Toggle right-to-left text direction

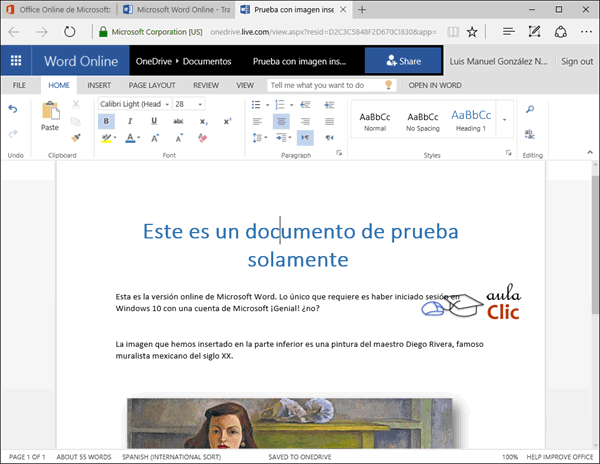329,138
